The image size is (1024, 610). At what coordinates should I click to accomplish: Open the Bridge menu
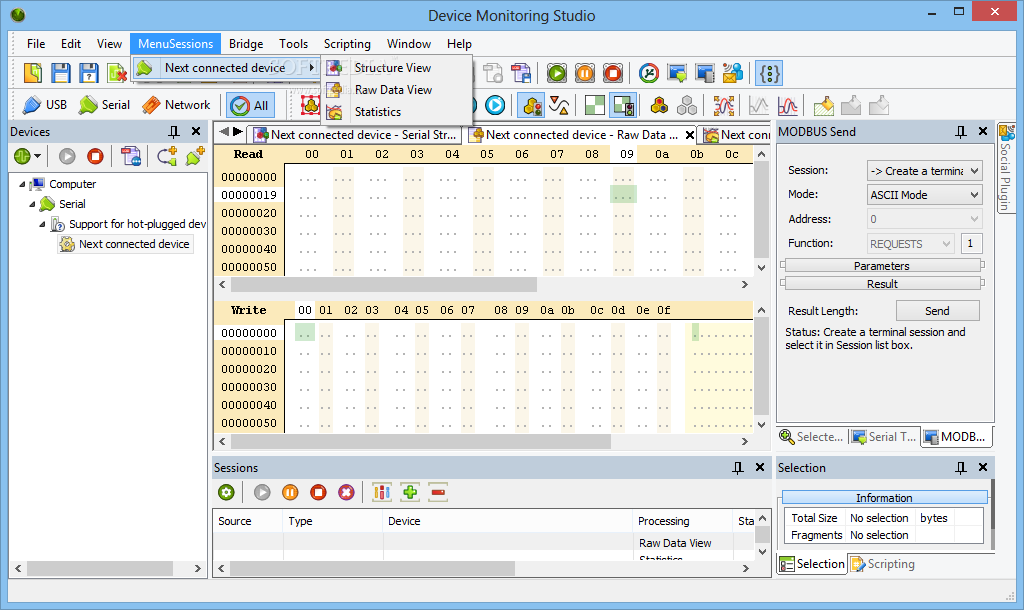246,44
